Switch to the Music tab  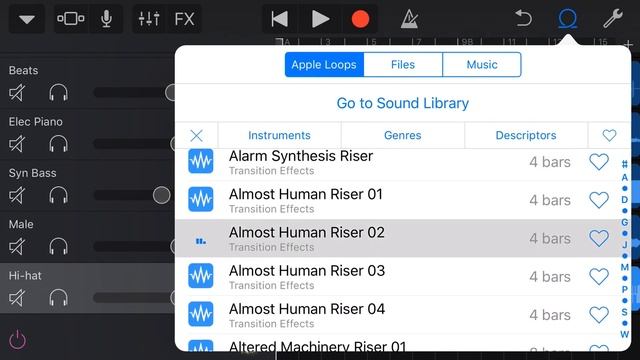coord(482,64)
